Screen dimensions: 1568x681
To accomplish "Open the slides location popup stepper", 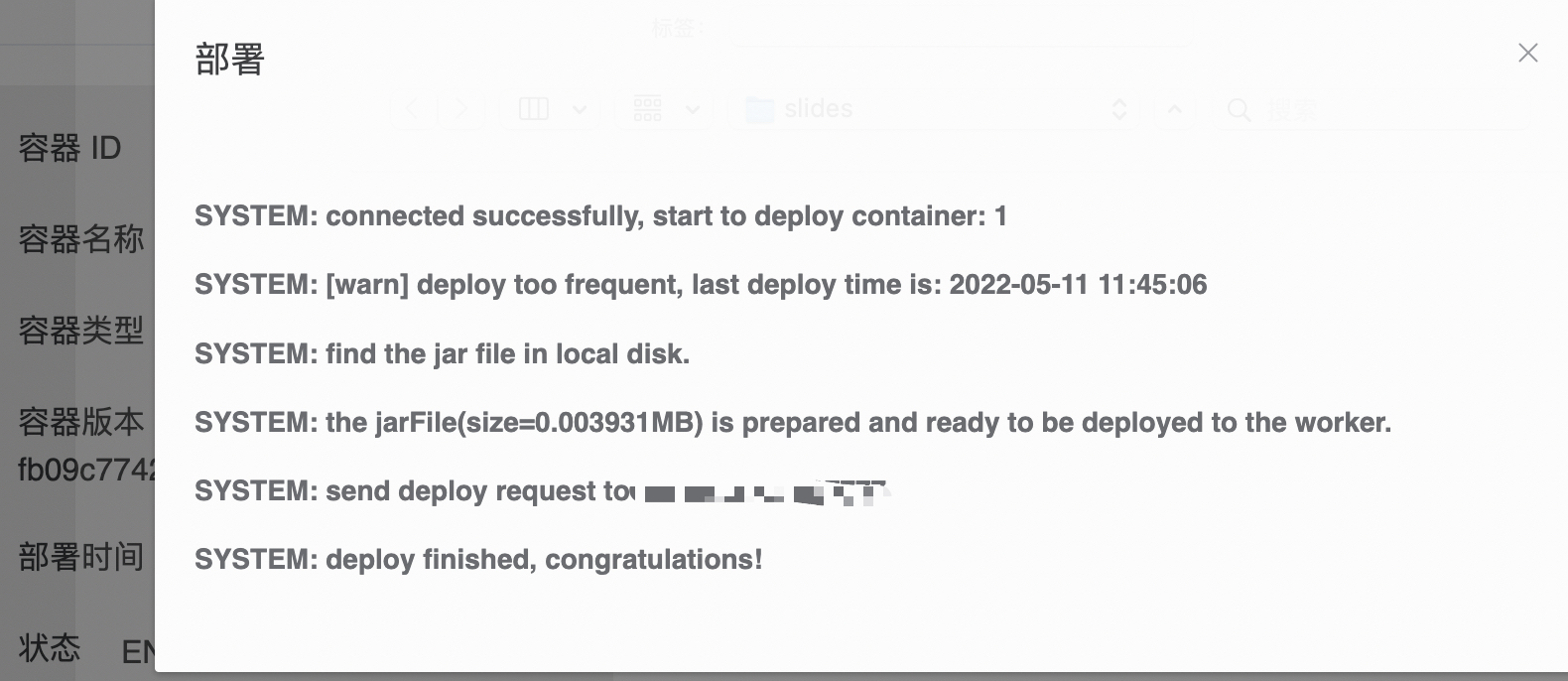I will [1119, 109].
